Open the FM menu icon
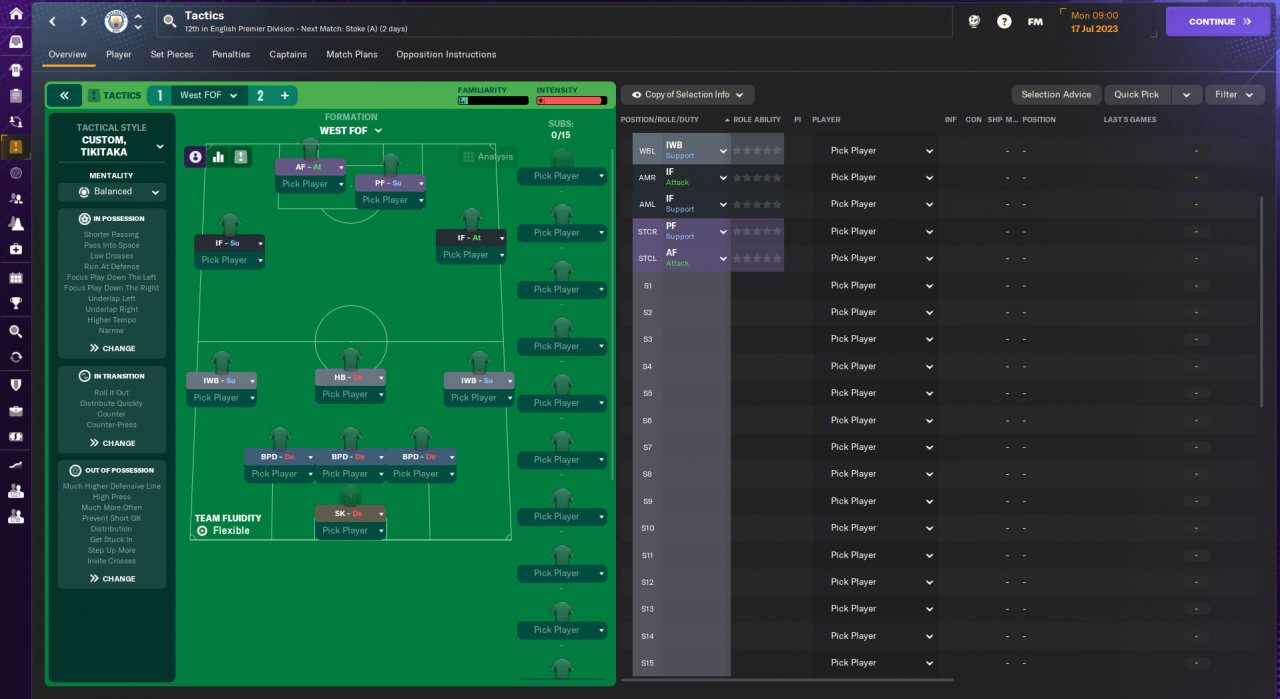Image resolution: width=1280 pixels, height=699 pixels. tap(1035, 21)
